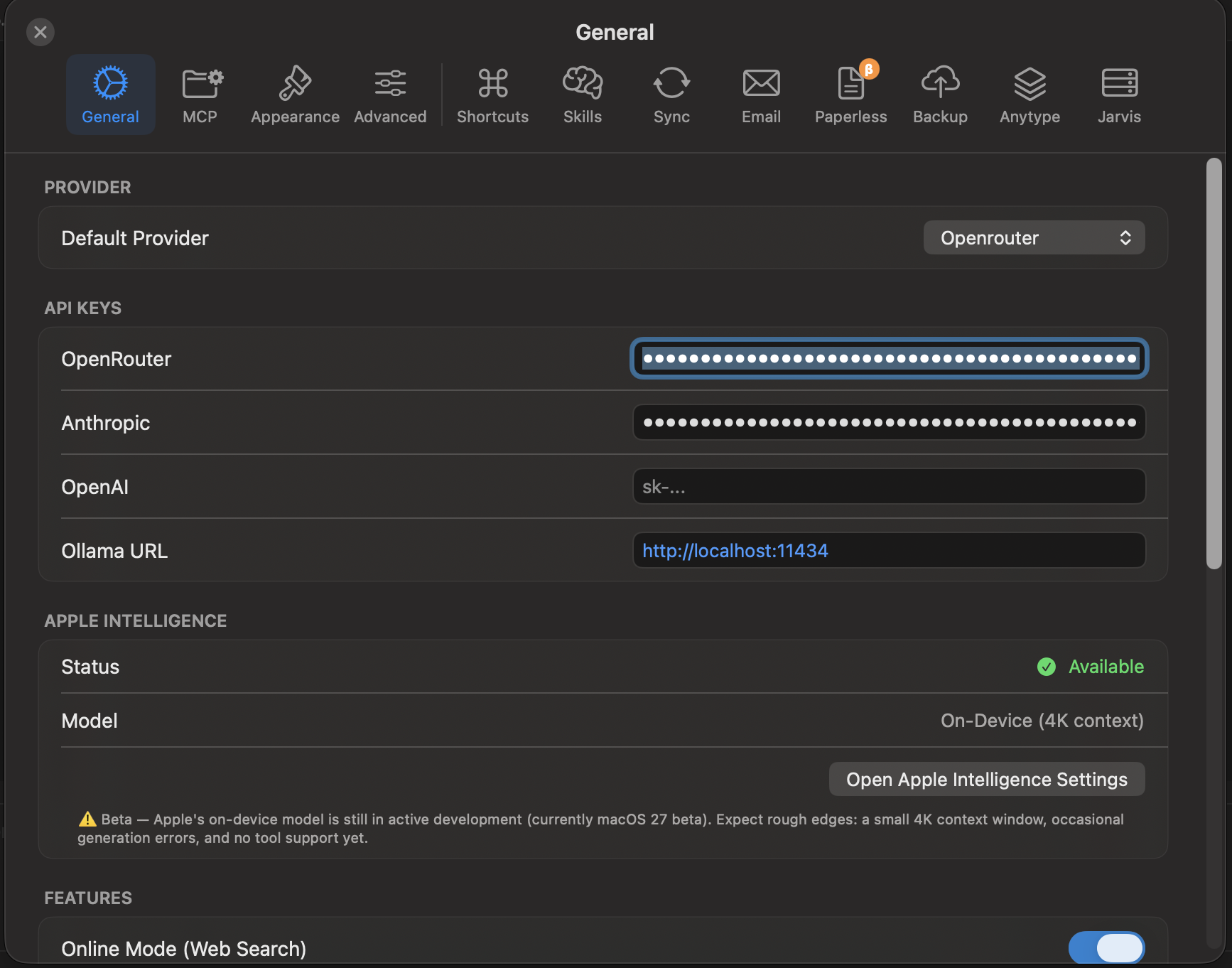Click the Online Mode (Web Search) label
Screen dimensions: 1232x968
(184, 949)
